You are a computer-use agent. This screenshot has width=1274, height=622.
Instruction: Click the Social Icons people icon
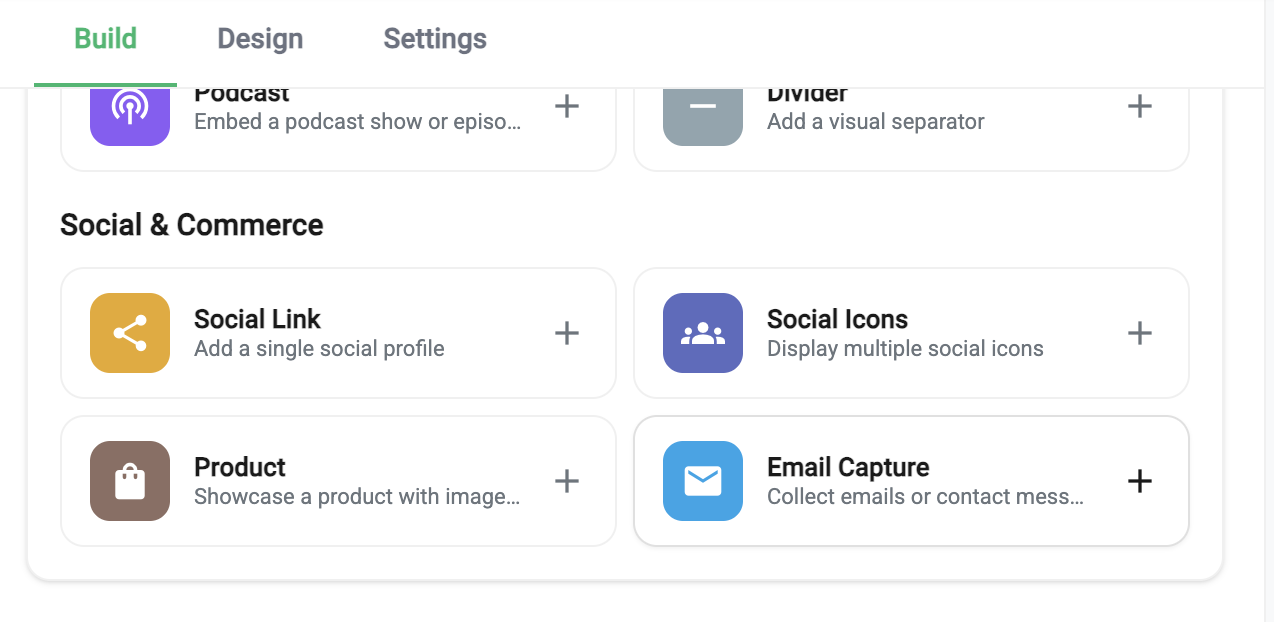(702, 333)
